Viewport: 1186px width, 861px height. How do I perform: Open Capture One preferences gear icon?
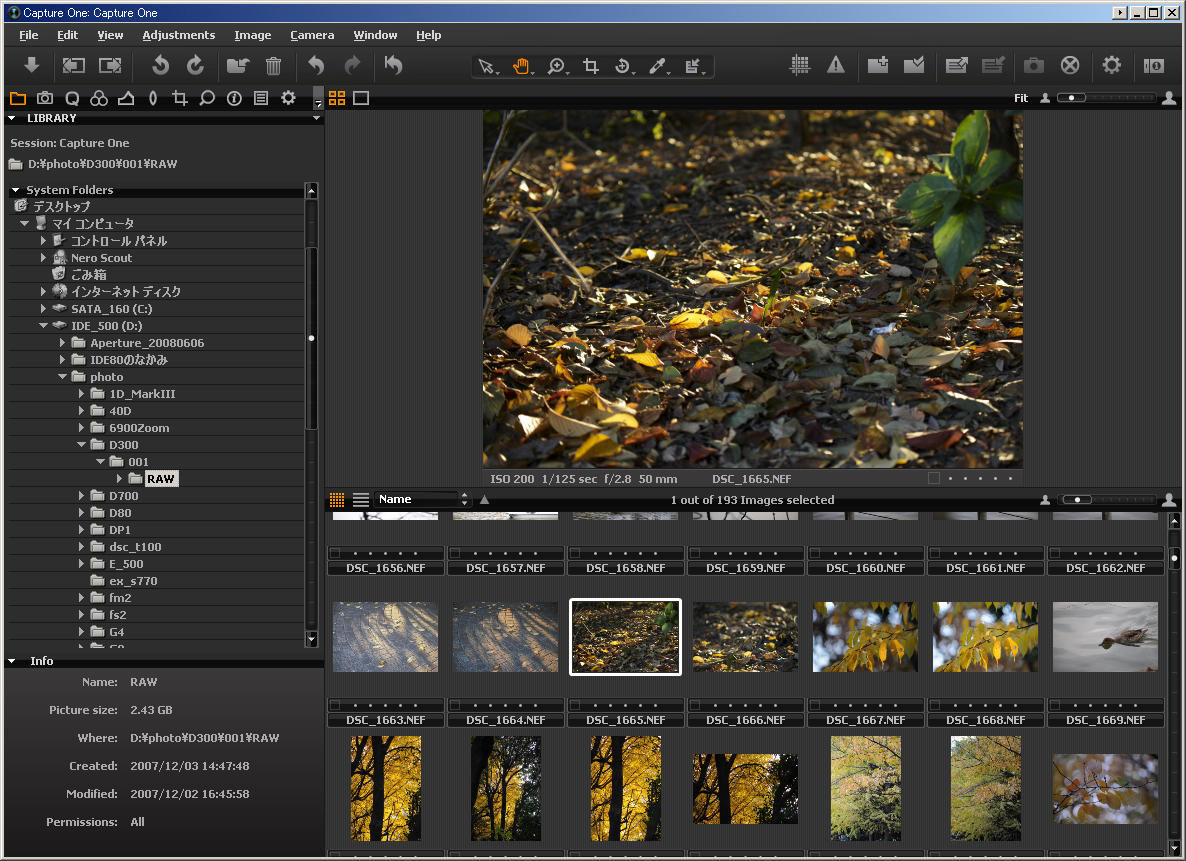(x=1112, y=66)
